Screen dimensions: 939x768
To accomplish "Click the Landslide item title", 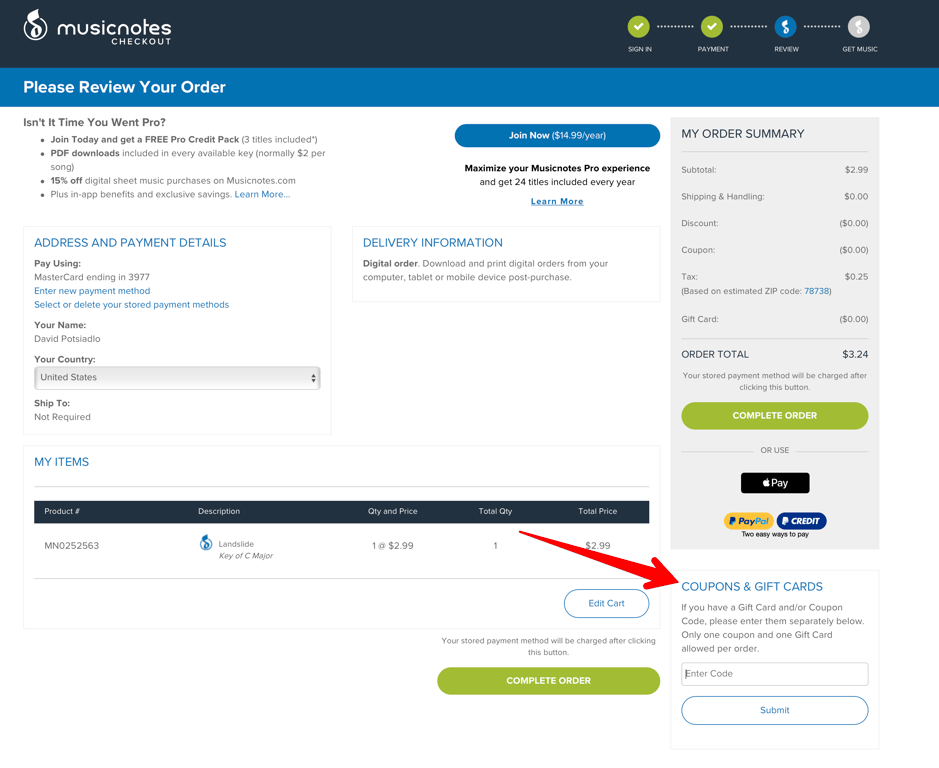I will click(236, 544).
